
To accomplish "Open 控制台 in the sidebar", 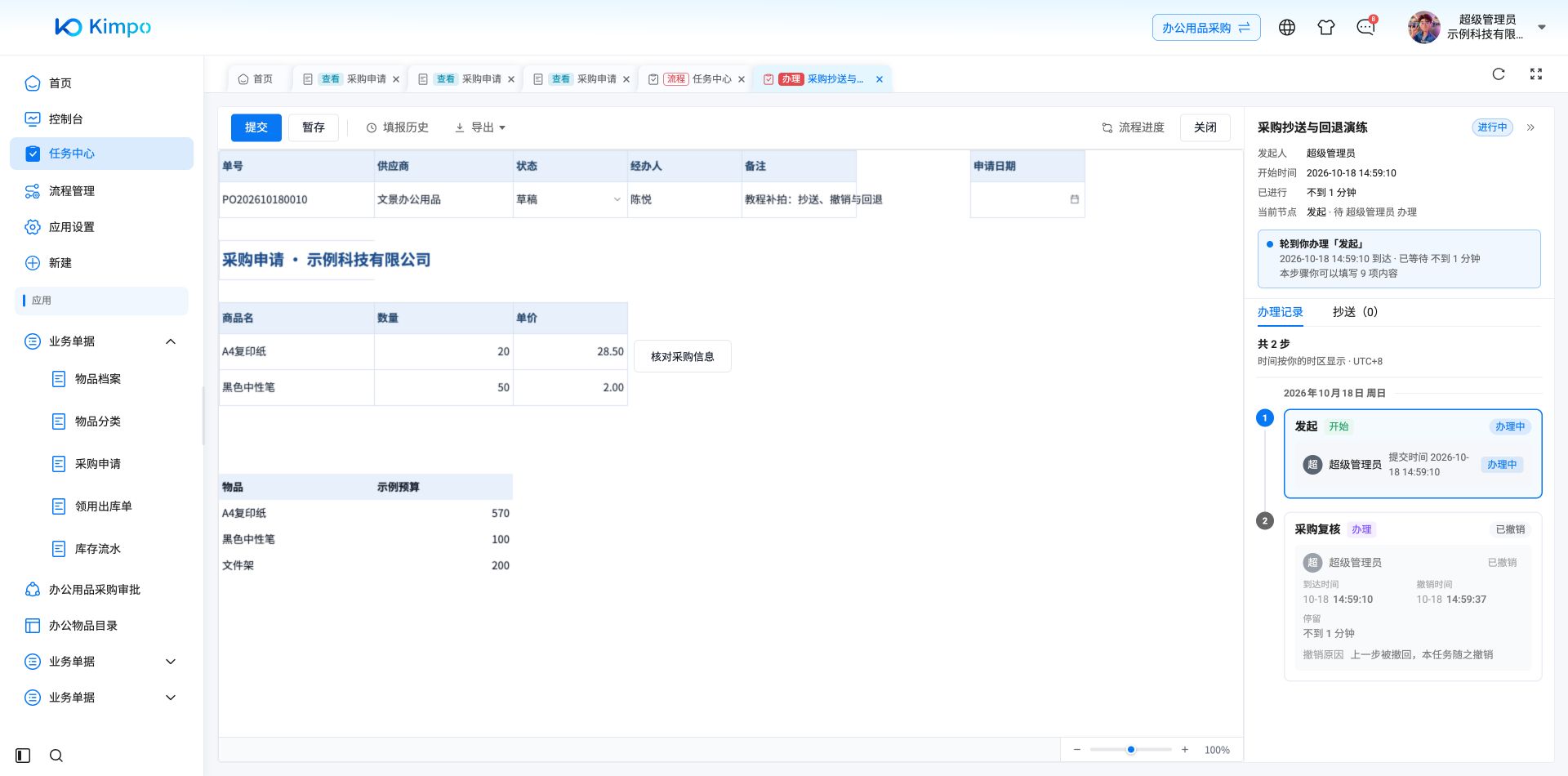I will (x=101, y=119).
